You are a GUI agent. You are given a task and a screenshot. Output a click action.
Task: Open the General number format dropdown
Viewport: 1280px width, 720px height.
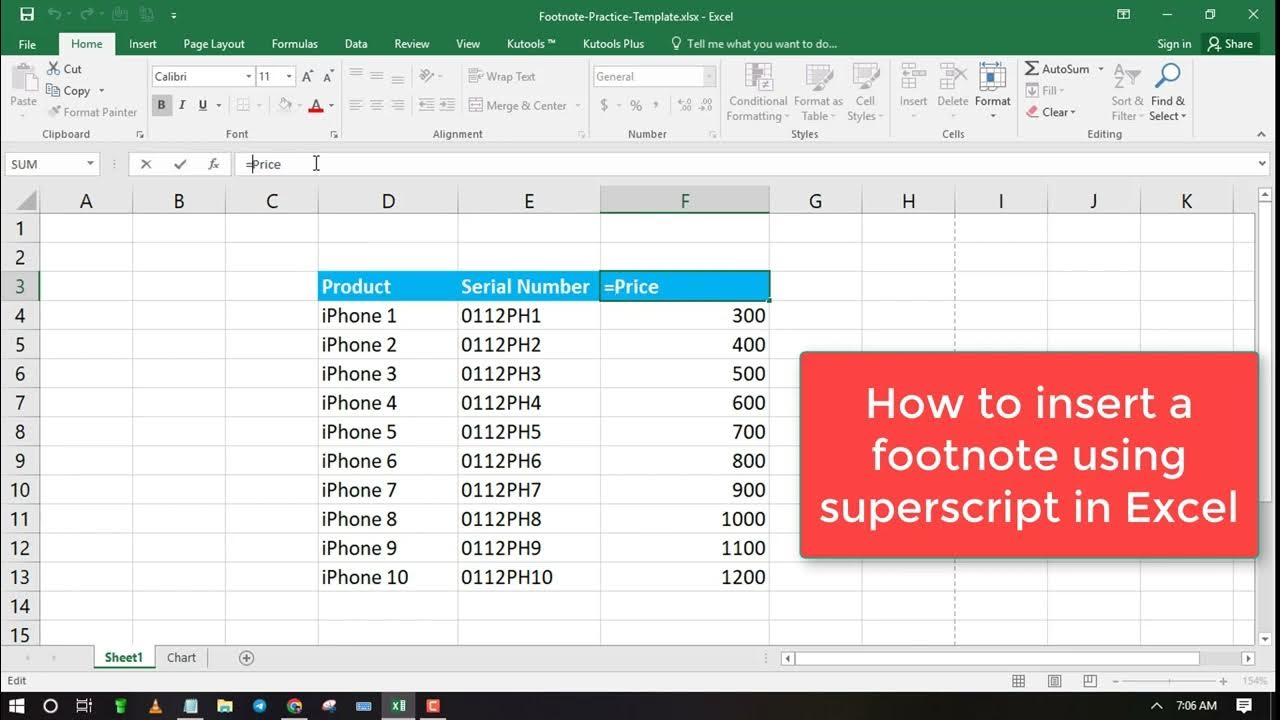click(x=709, y=77)
